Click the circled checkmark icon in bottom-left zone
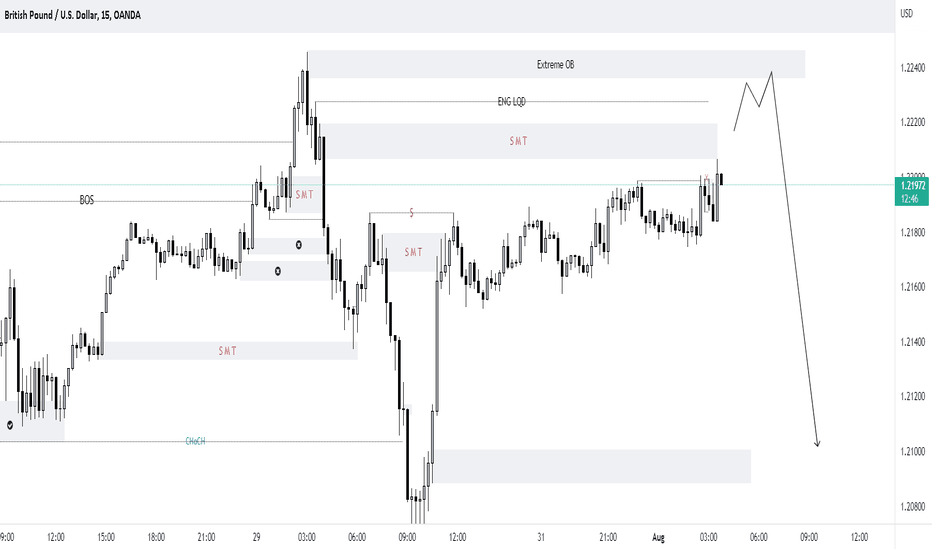Image resolution: width=932 pixels, height=550 pixels. [10, 425]
